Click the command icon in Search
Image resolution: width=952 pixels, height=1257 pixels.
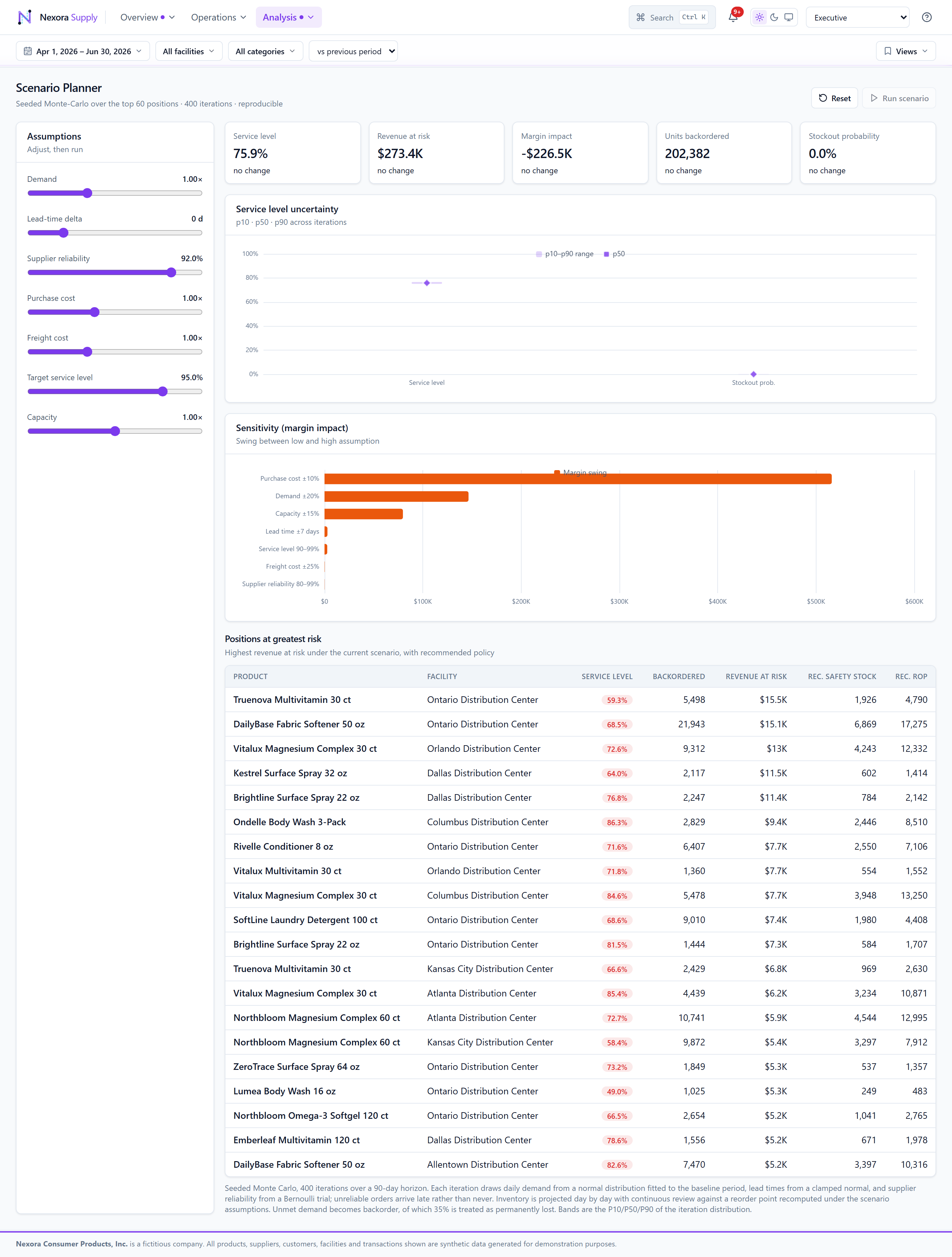pyautogui.click(x=641, y=17)
